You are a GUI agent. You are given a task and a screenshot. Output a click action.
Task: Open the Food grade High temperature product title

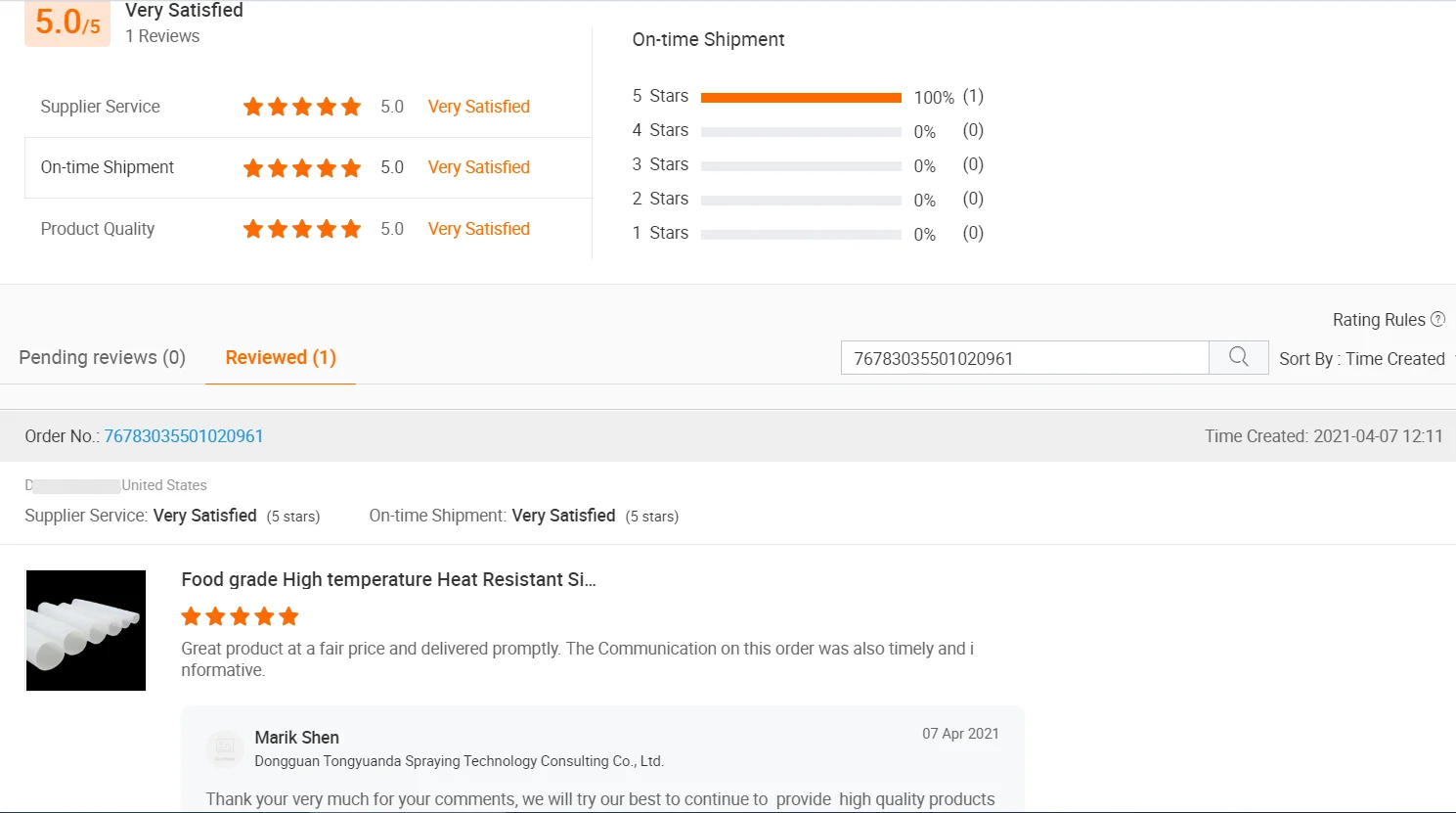click(388, 579)
